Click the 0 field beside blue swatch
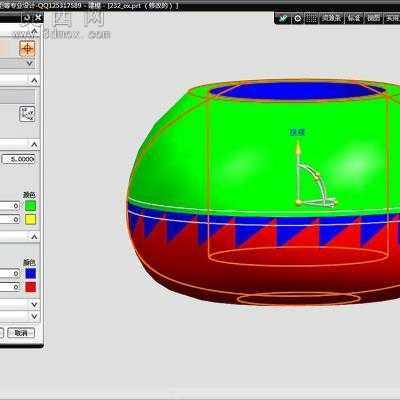Image resolution: width=400 pixels, height=400 pixels. (x=10, y=274)
